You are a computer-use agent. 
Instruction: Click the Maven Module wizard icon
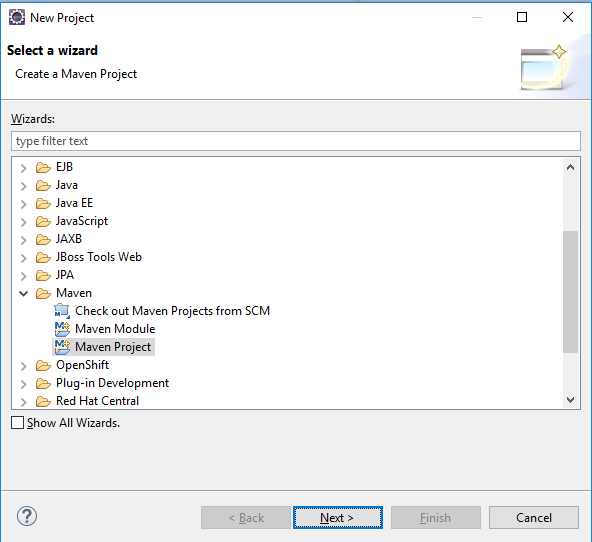point(62,329)
